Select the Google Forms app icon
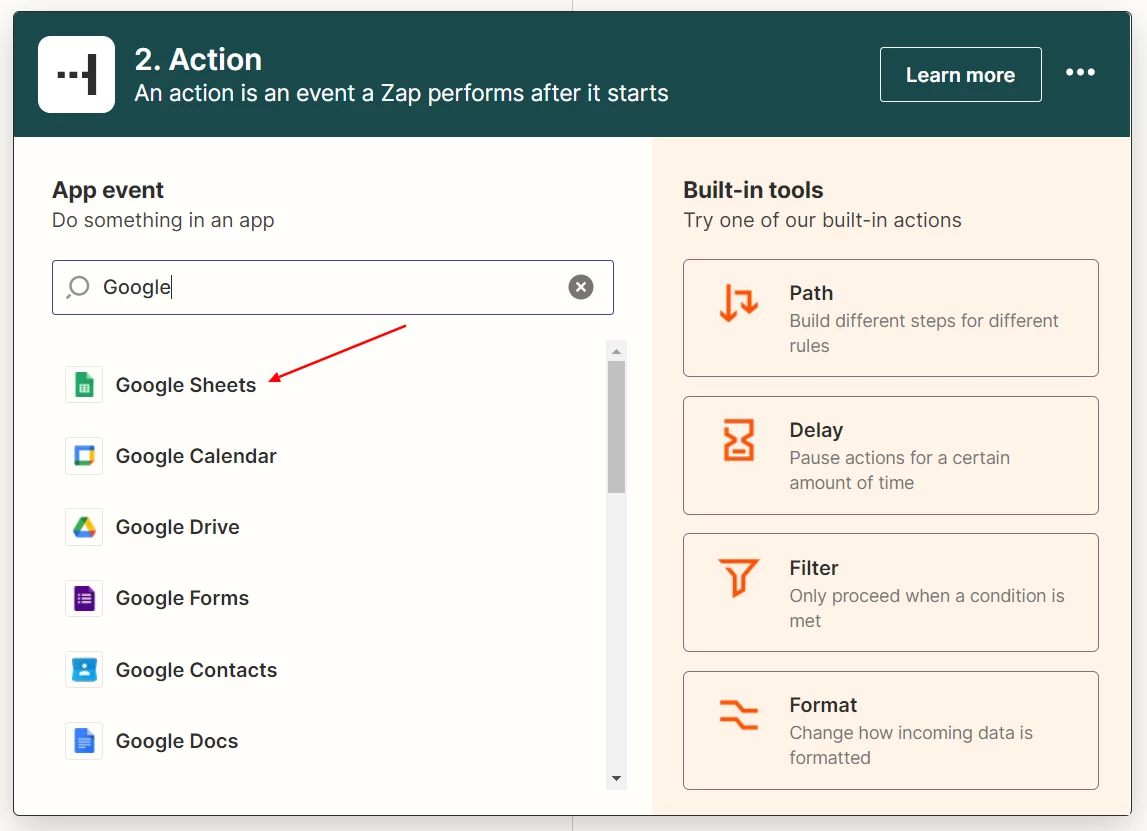The image size is (1147, 831). [84, 598]
